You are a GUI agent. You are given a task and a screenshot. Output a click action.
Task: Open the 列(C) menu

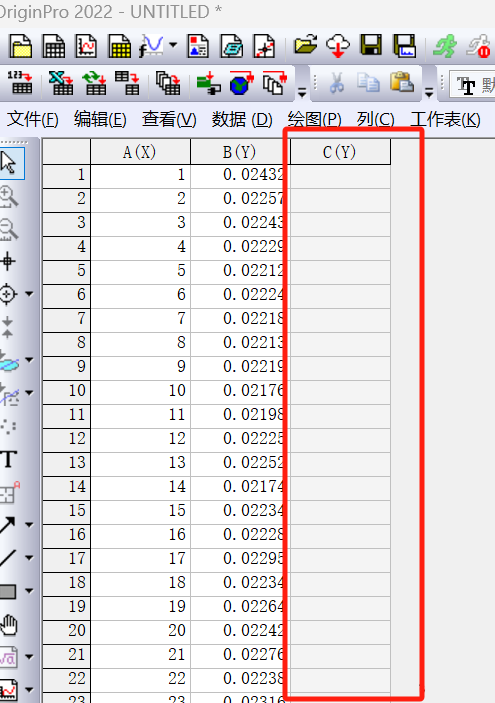(x=375, y=120)
